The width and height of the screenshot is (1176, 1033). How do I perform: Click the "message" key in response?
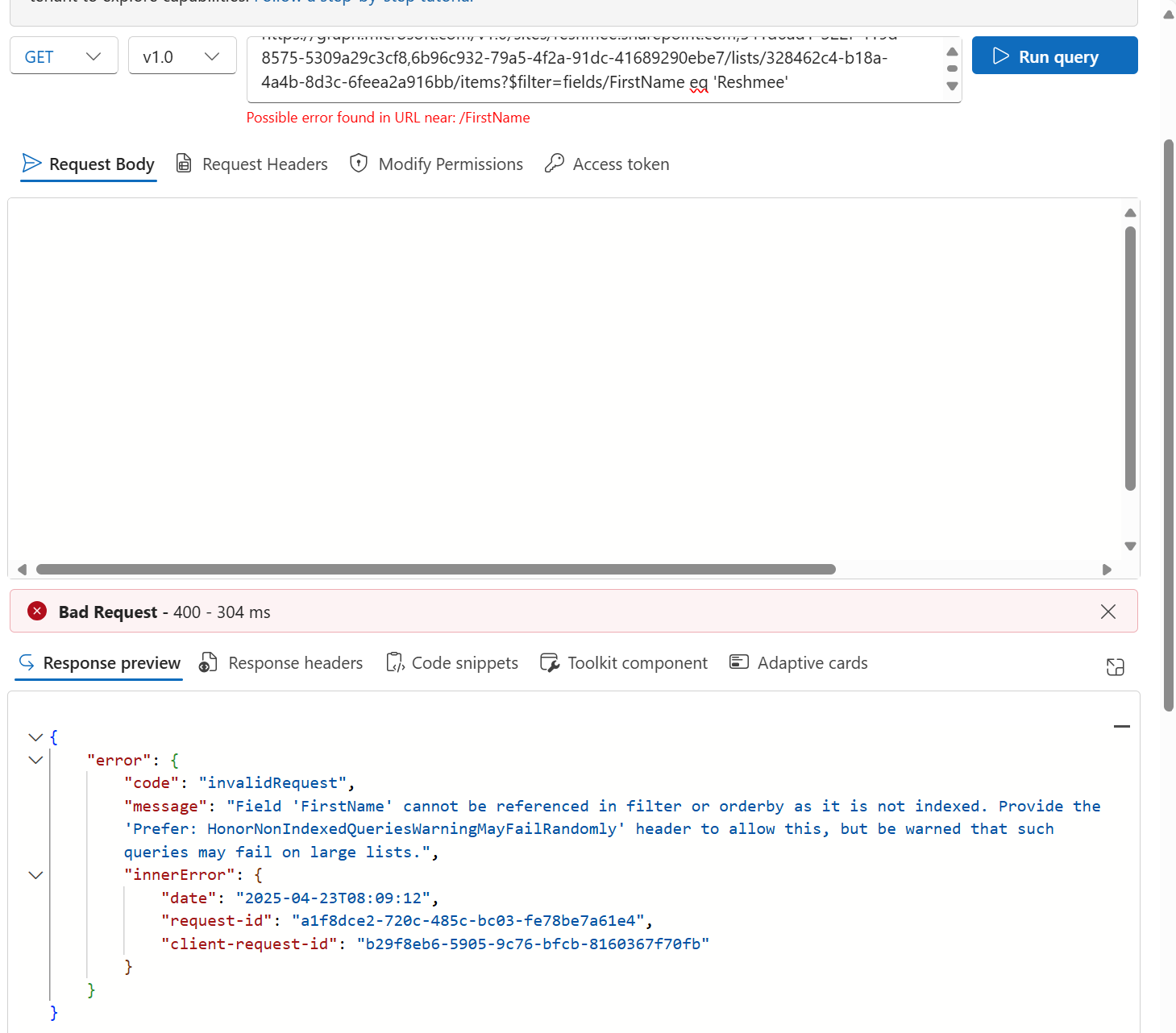pos(165,807)
